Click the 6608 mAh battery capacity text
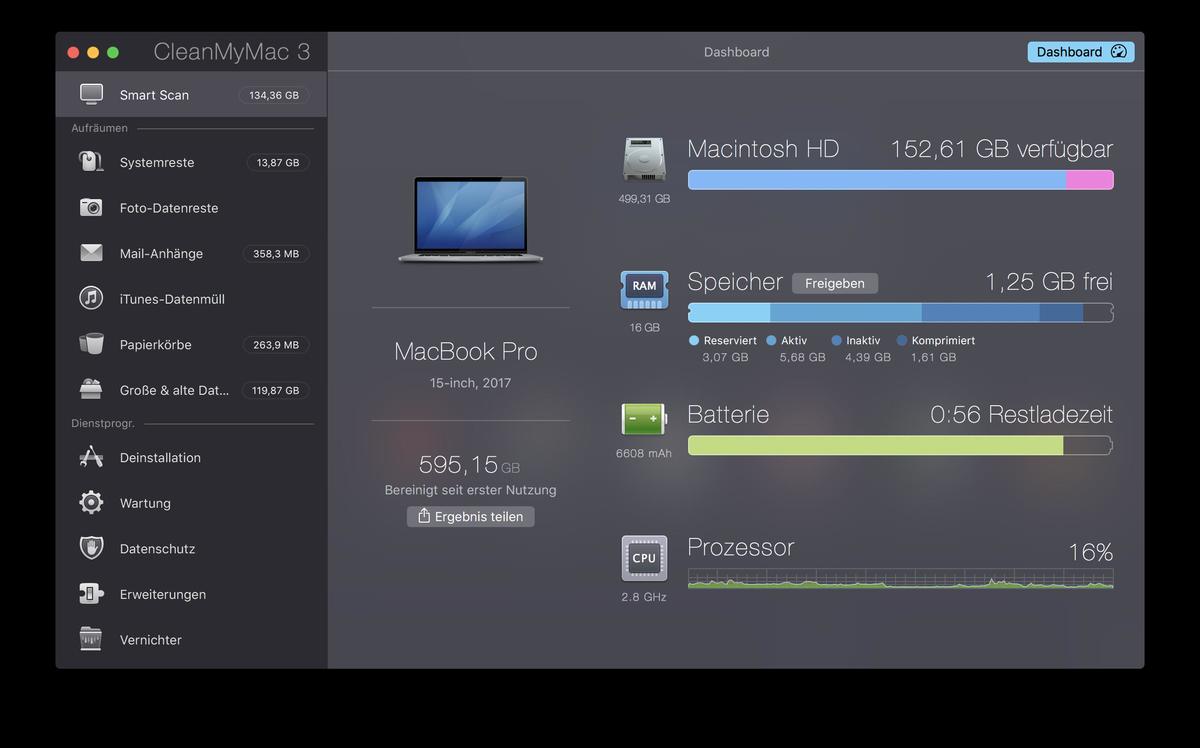Image resolution: width=1200 pixels, height=748 pixels. point(644,453)
